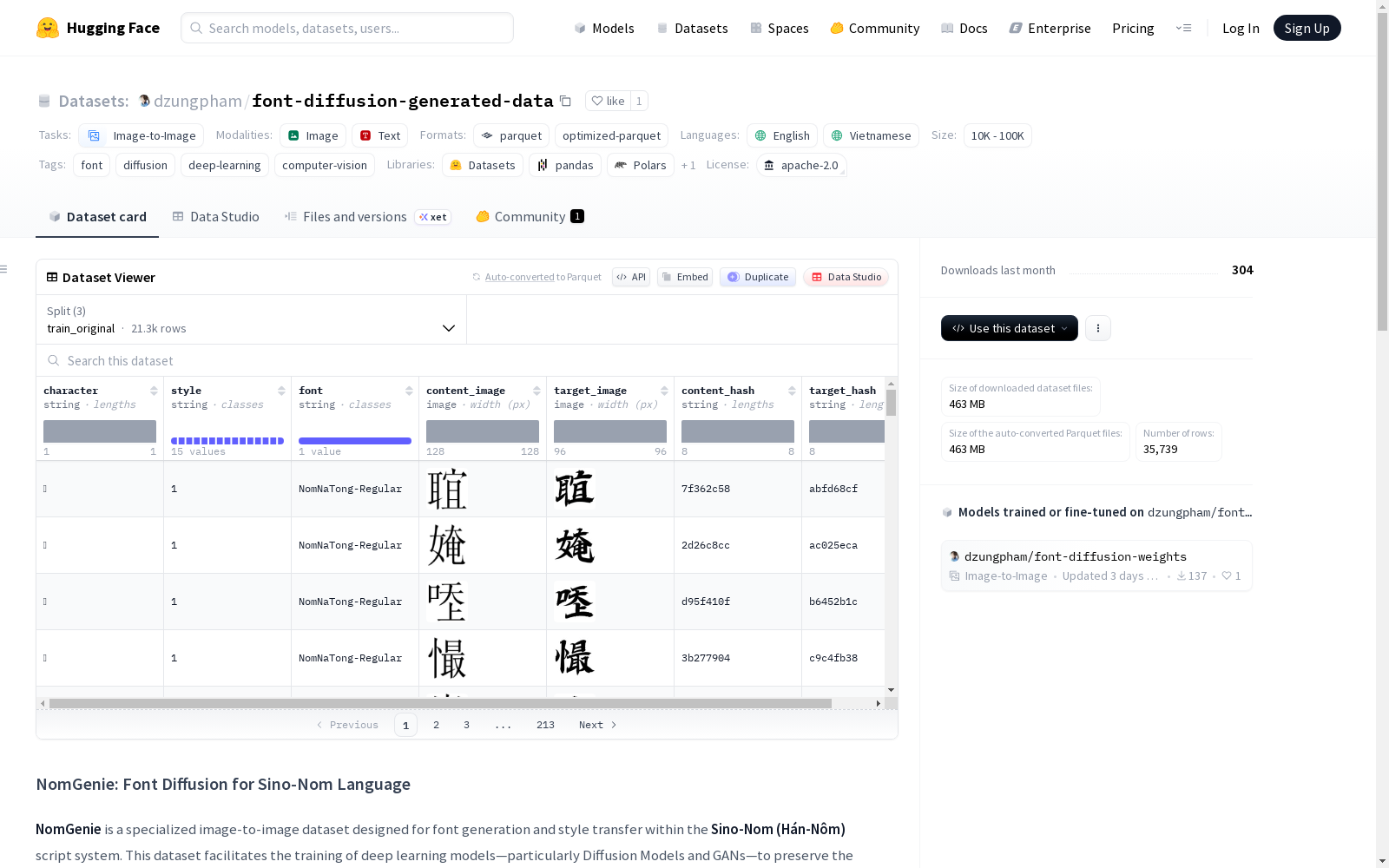Click the table's vertical scrollbar thumb
The height and width of the screenshot is (868, 1389).
[x=891, y=402]
